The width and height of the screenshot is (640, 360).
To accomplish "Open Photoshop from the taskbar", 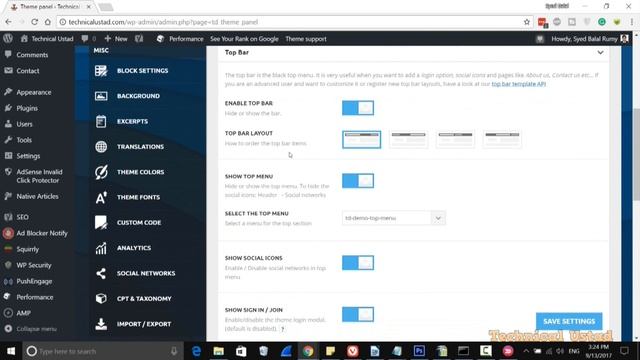I will coord(419,351).
